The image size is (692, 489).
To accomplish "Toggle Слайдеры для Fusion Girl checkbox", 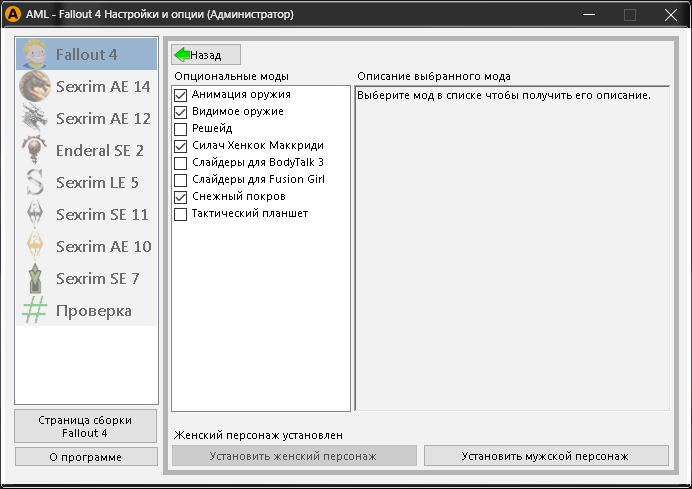I will pos(181,180).
